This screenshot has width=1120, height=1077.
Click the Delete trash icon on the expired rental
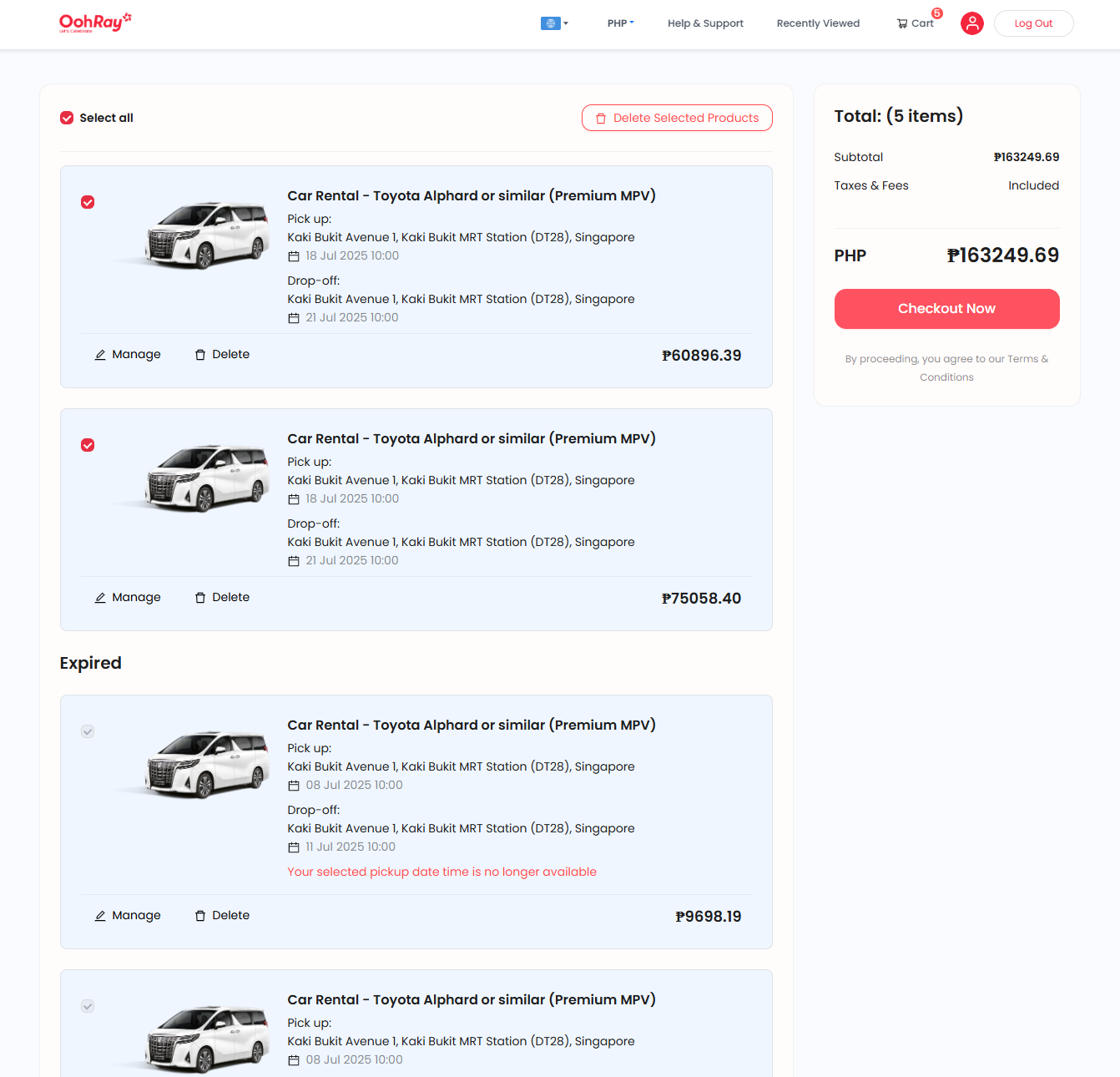click(200, 915)
